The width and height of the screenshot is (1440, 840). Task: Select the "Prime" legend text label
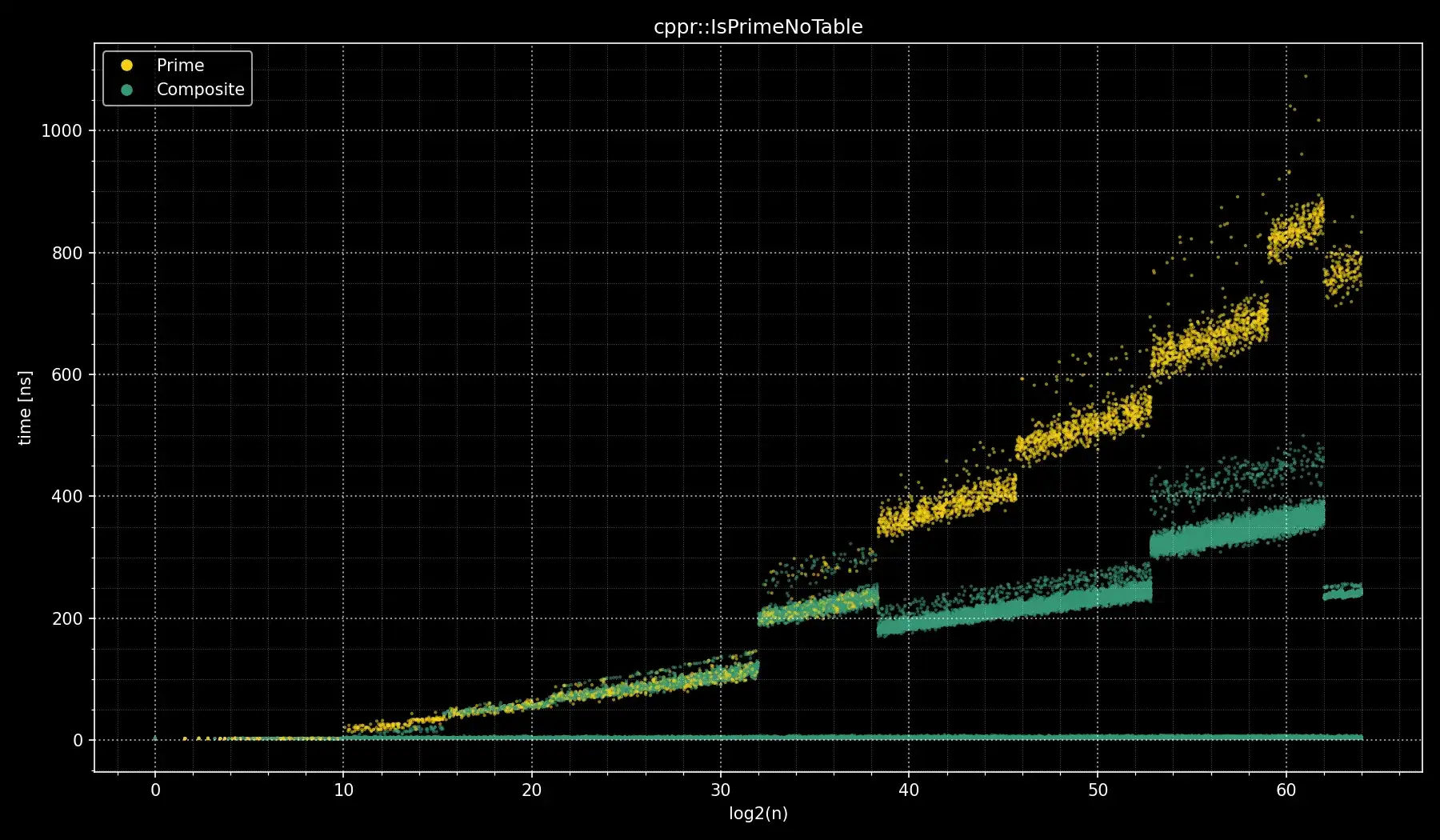click(180, 66)
